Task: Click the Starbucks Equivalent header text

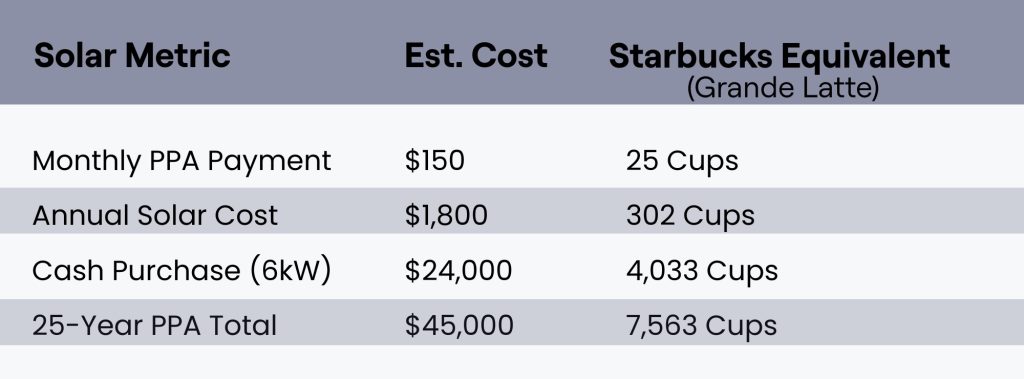Action: (779, 57)
